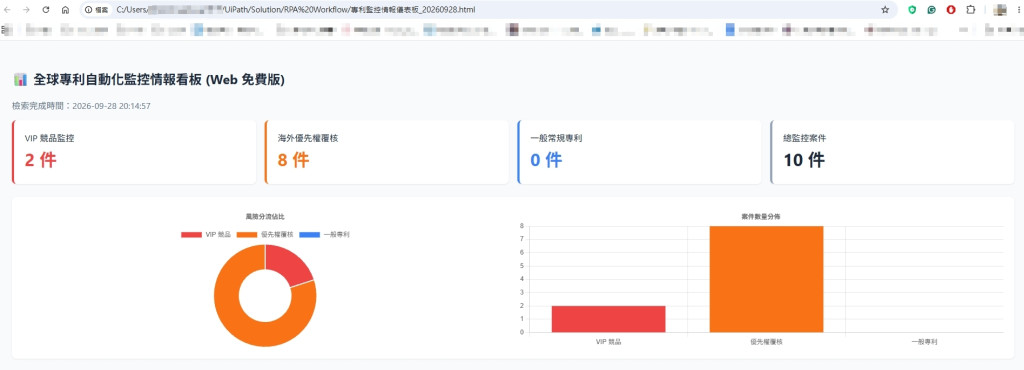Reload the page with the refresh icon
Screen dimensions: 1024x370
(46, 10)
